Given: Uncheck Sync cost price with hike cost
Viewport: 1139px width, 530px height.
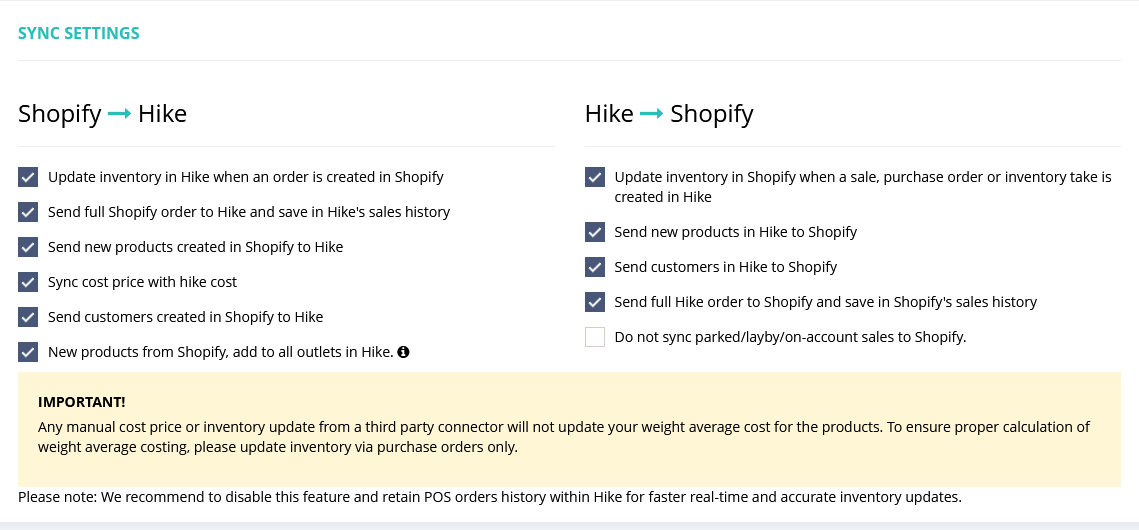Looking at the screenshot, I should (28, 282).
